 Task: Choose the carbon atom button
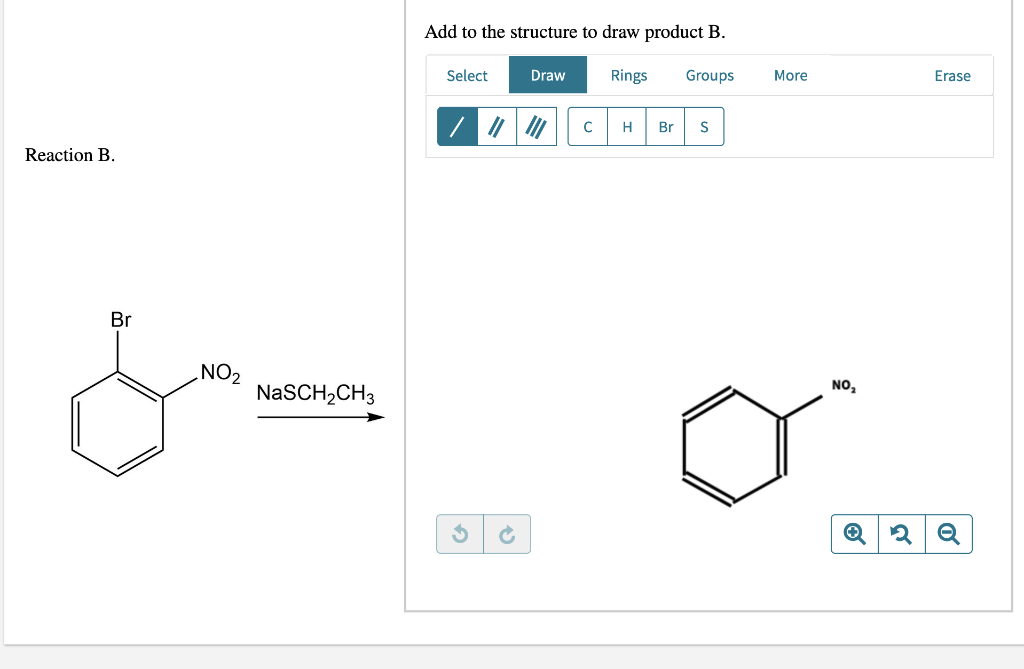587,126
